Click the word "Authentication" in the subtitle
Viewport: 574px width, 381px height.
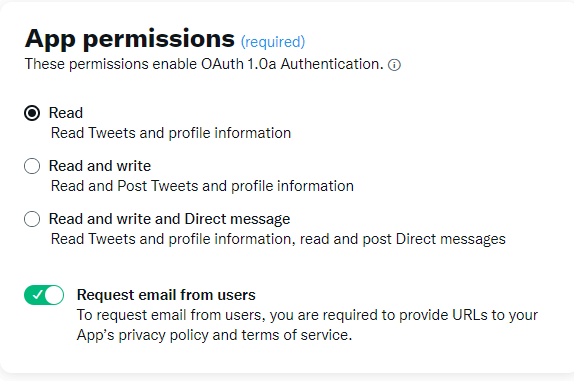(332, 64)
